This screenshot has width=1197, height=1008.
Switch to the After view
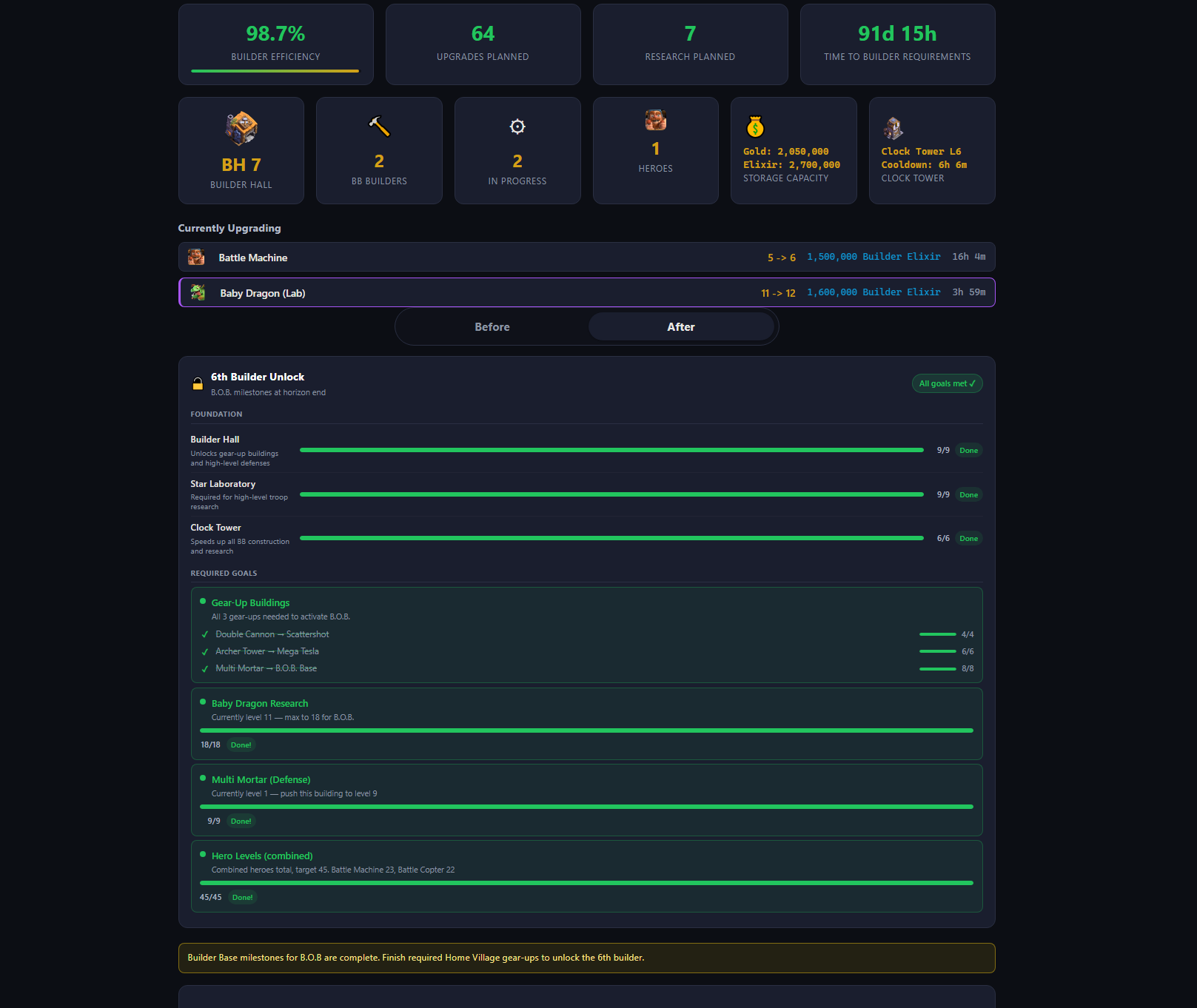coord(680,327)
